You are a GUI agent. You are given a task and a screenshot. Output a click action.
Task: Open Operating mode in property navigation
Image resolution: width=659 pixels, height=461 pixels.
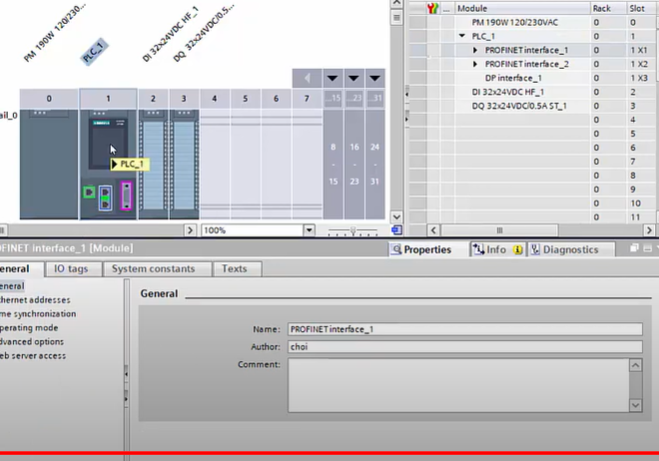click(29, 328)
